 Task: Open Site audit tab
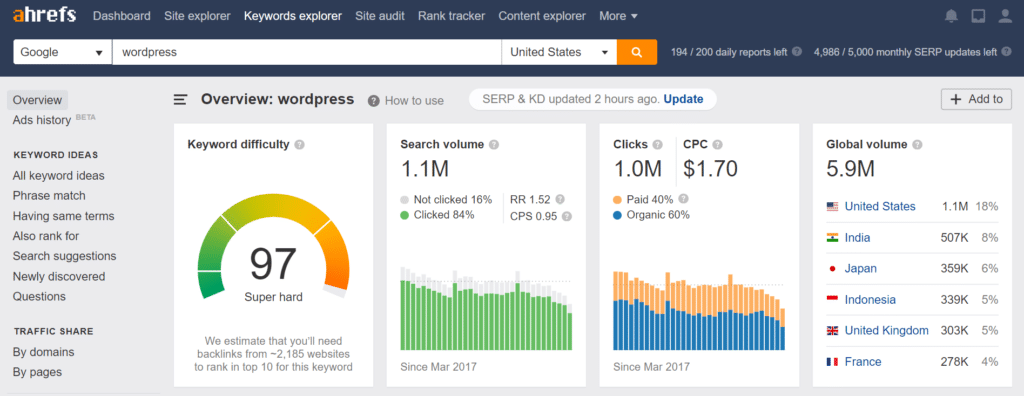pos(380,16)
